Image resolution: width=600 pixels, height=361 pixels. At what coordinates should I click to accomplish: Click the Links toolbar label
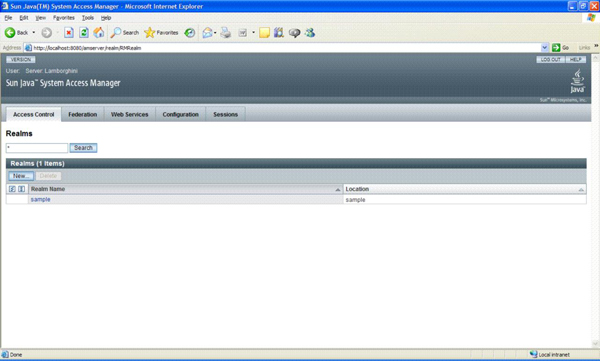point(584,48)
